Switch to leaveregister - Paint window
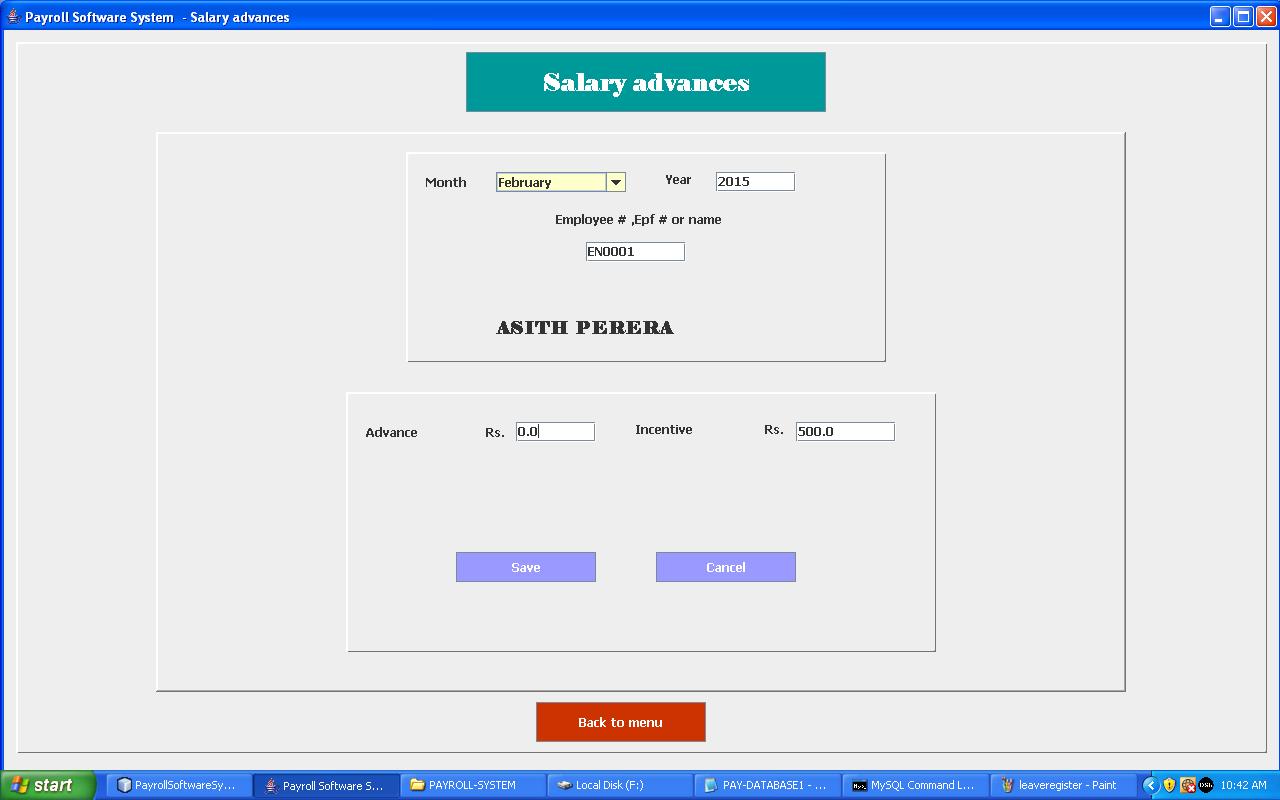The image size is (1280, 800). (1060, 785)
